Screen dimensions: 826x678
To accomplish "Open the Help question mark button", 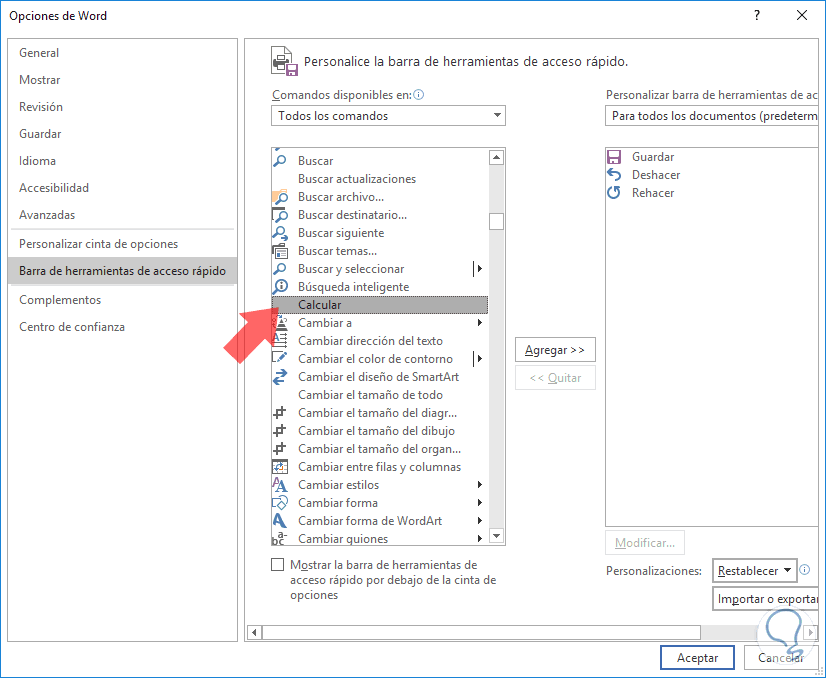I will point(757,15).
